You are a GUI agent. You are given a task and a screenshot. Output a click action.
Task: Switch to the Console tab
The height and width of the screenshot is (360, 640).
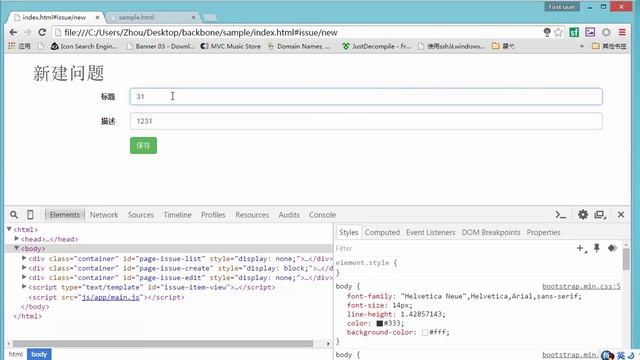[x=322, y=215]
